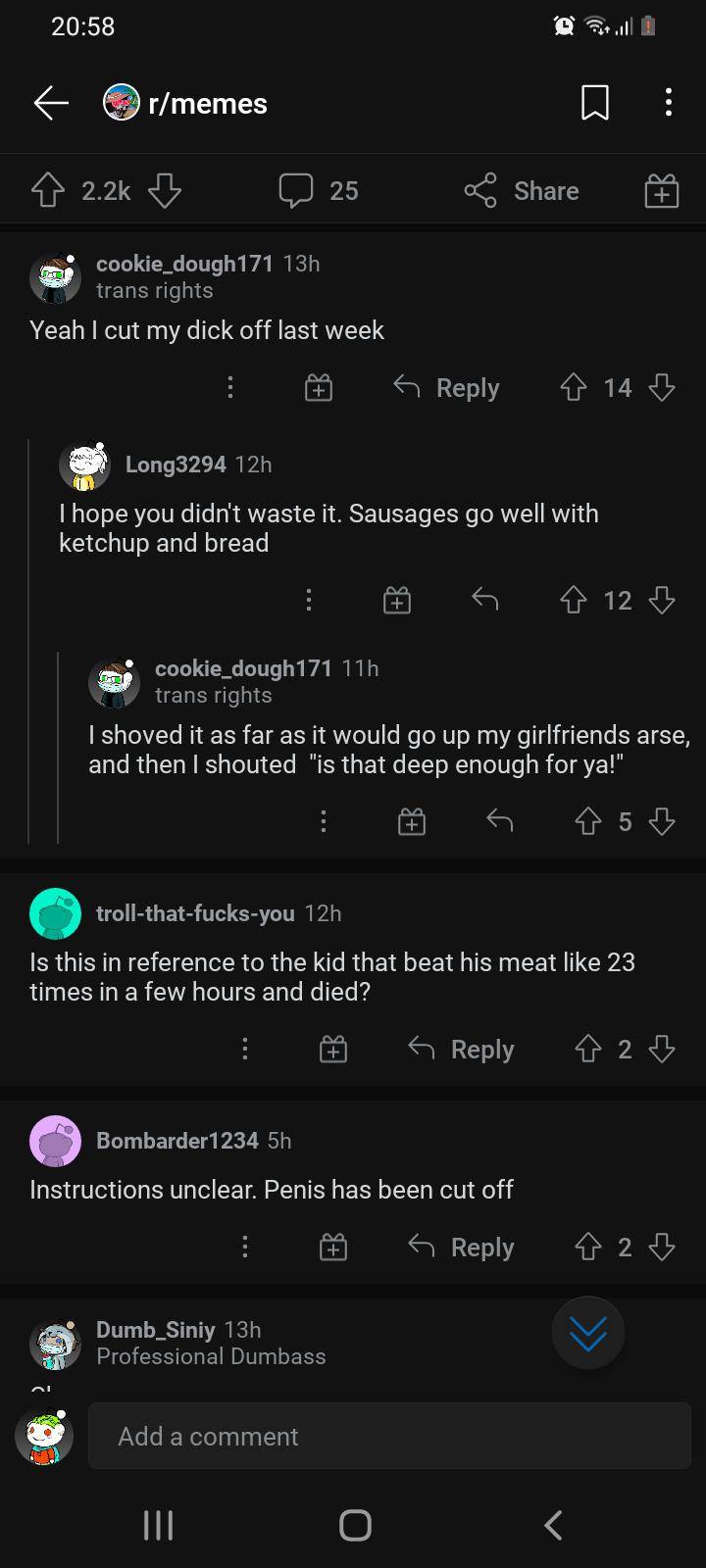Give an award to cookie_dough171's comment

tap(318, 387)
